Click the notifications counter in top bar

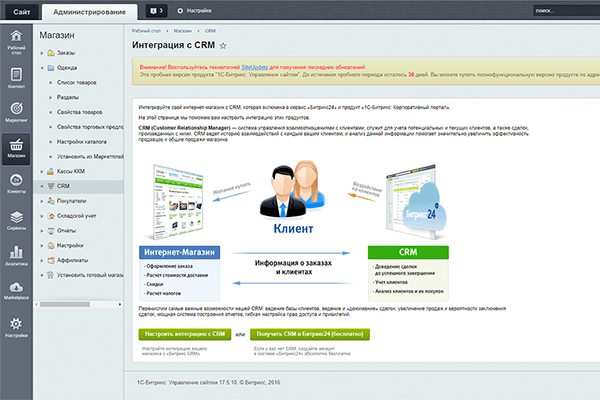156,10
